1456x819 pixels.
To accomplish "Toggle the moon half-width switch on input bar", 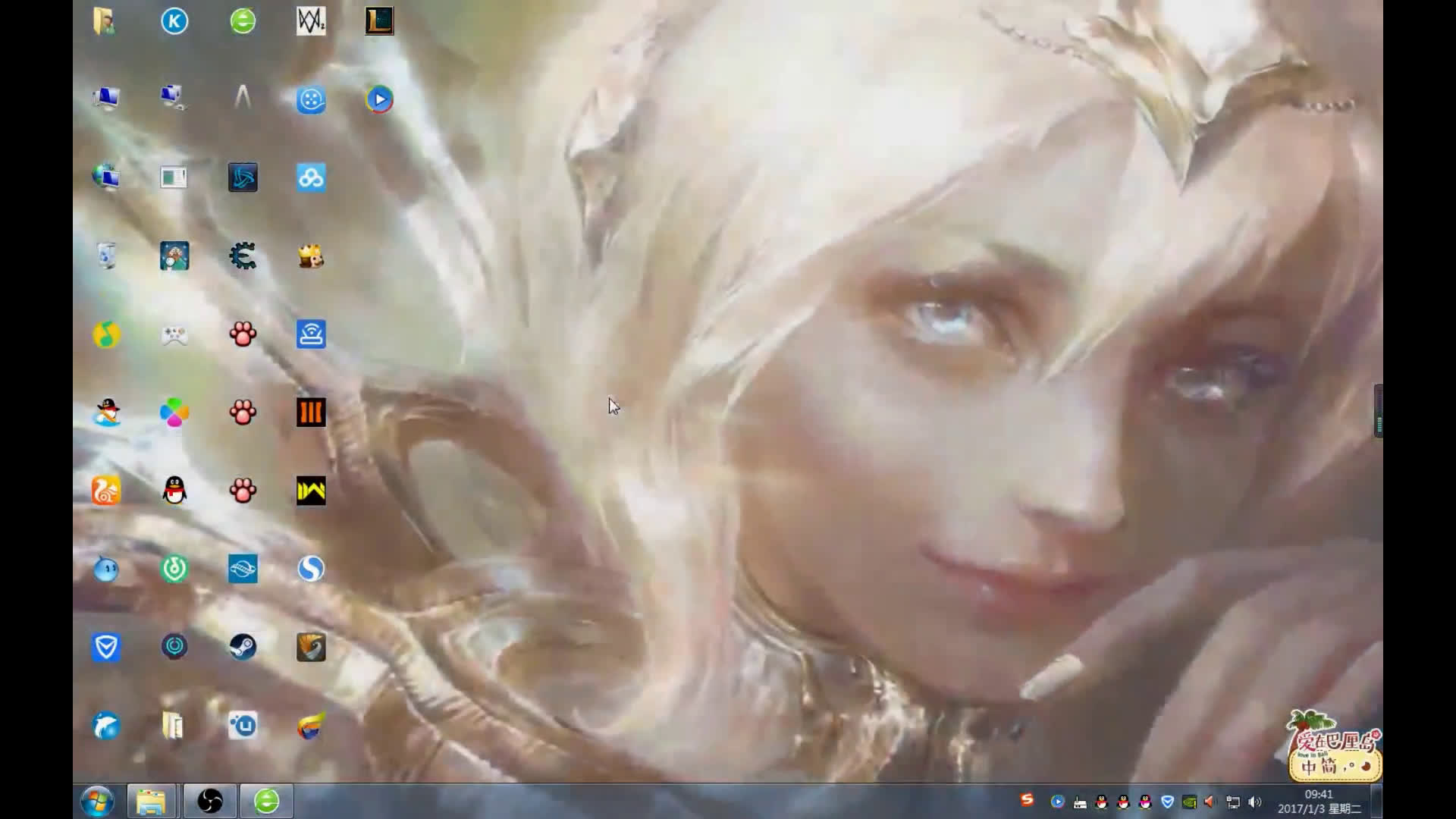I will pyautogui.click(x=1366, y=767).
